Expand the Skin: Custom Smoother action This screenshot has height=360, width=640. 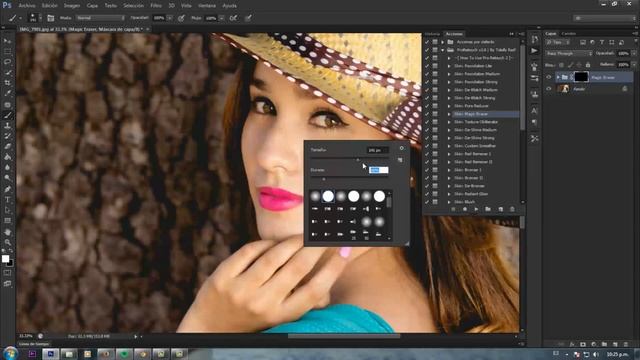[449, 146]
